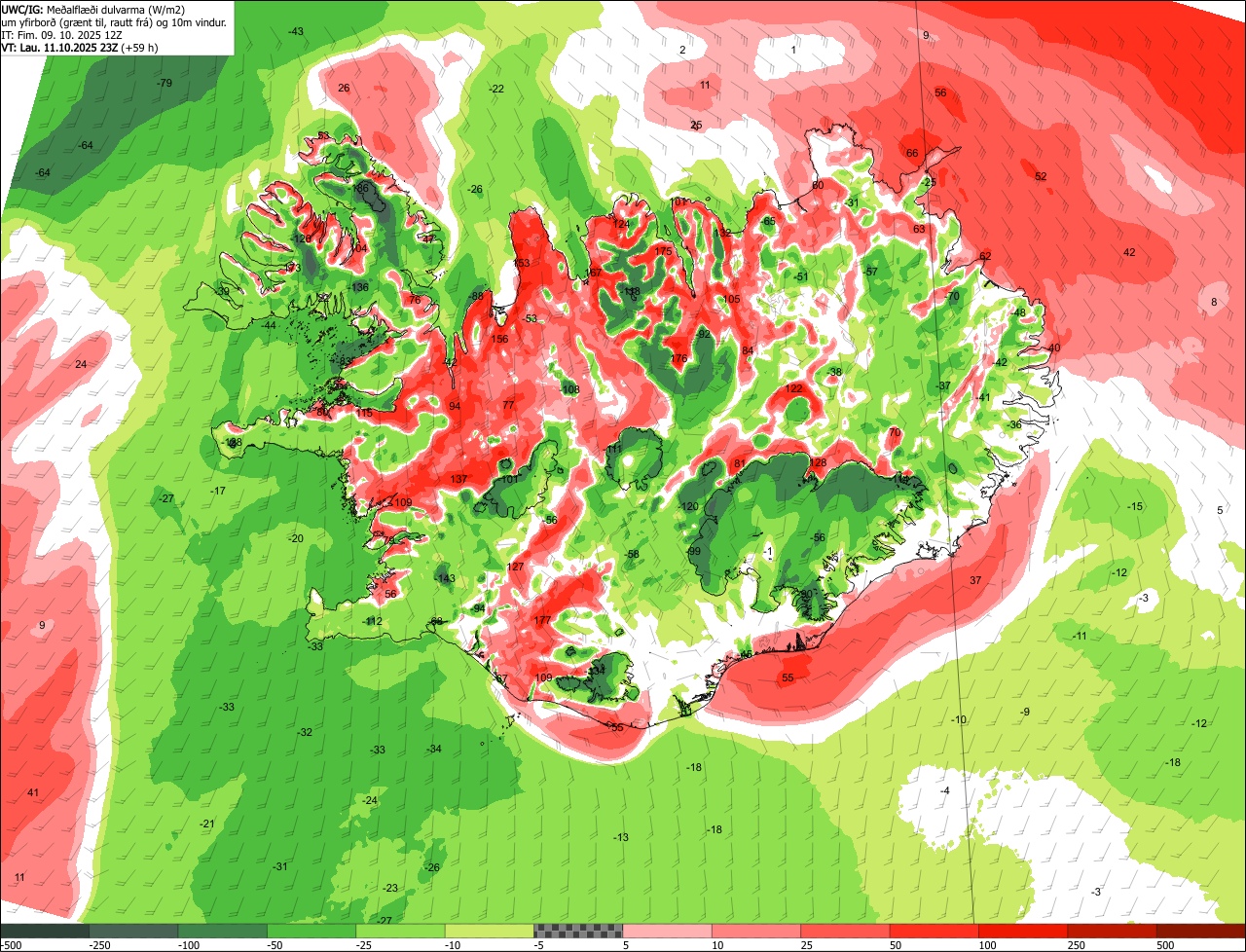Click the map value '175'
This screenshot has height=952, width=1246.
click(x=664, y=251)
